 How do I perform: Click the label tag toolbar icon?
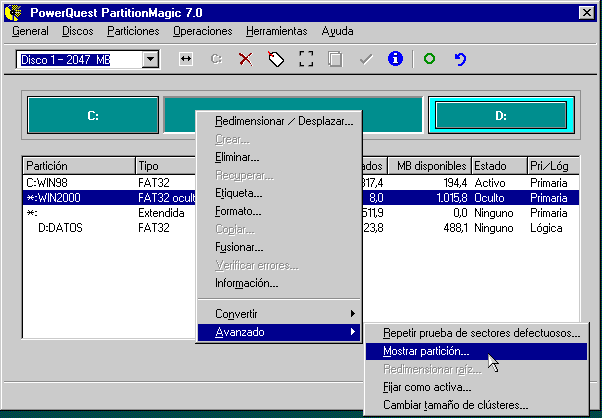click(x=276, y=59)
